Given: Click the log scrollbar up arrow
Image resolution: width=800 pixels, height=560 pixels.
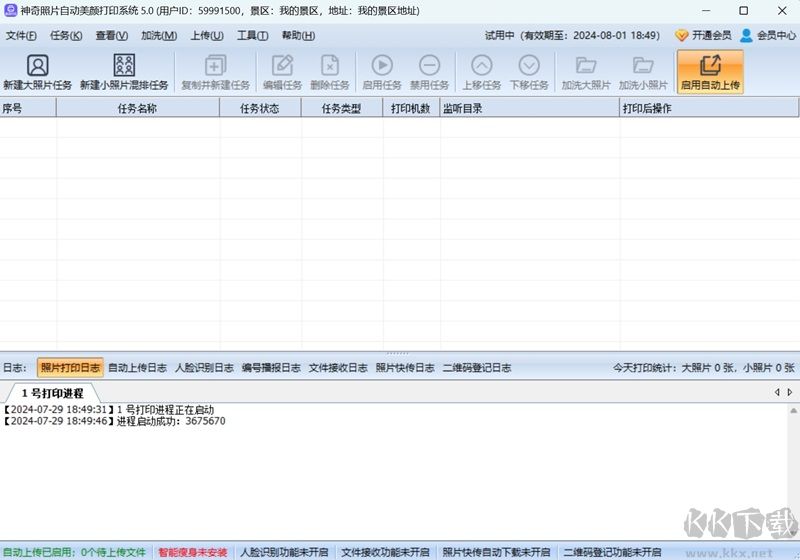Looking at the screenshot, I should coord(794,410).
